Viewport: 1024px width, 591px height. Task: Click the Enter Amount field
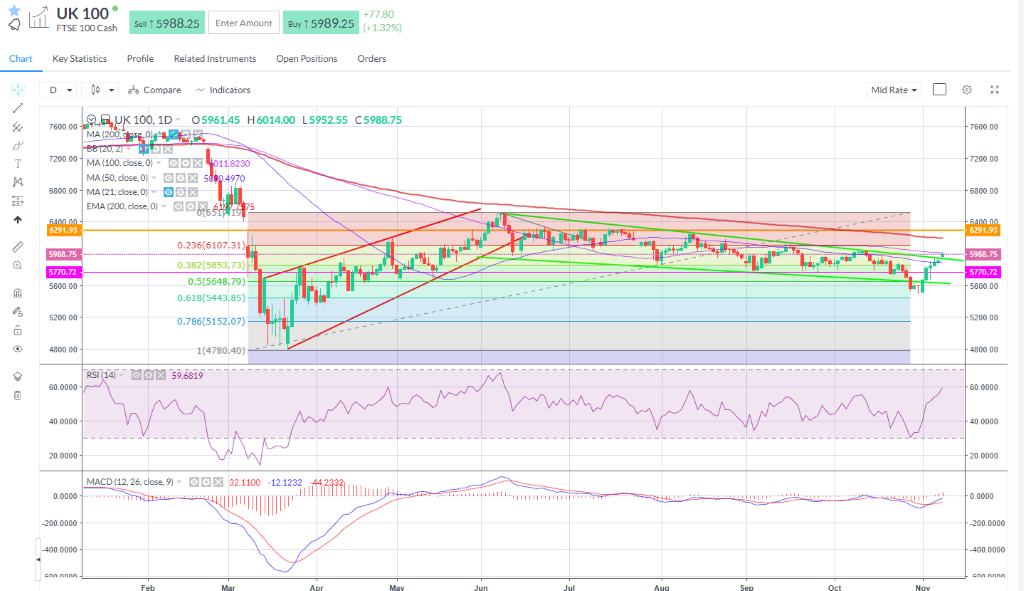[x=244, y=23]
